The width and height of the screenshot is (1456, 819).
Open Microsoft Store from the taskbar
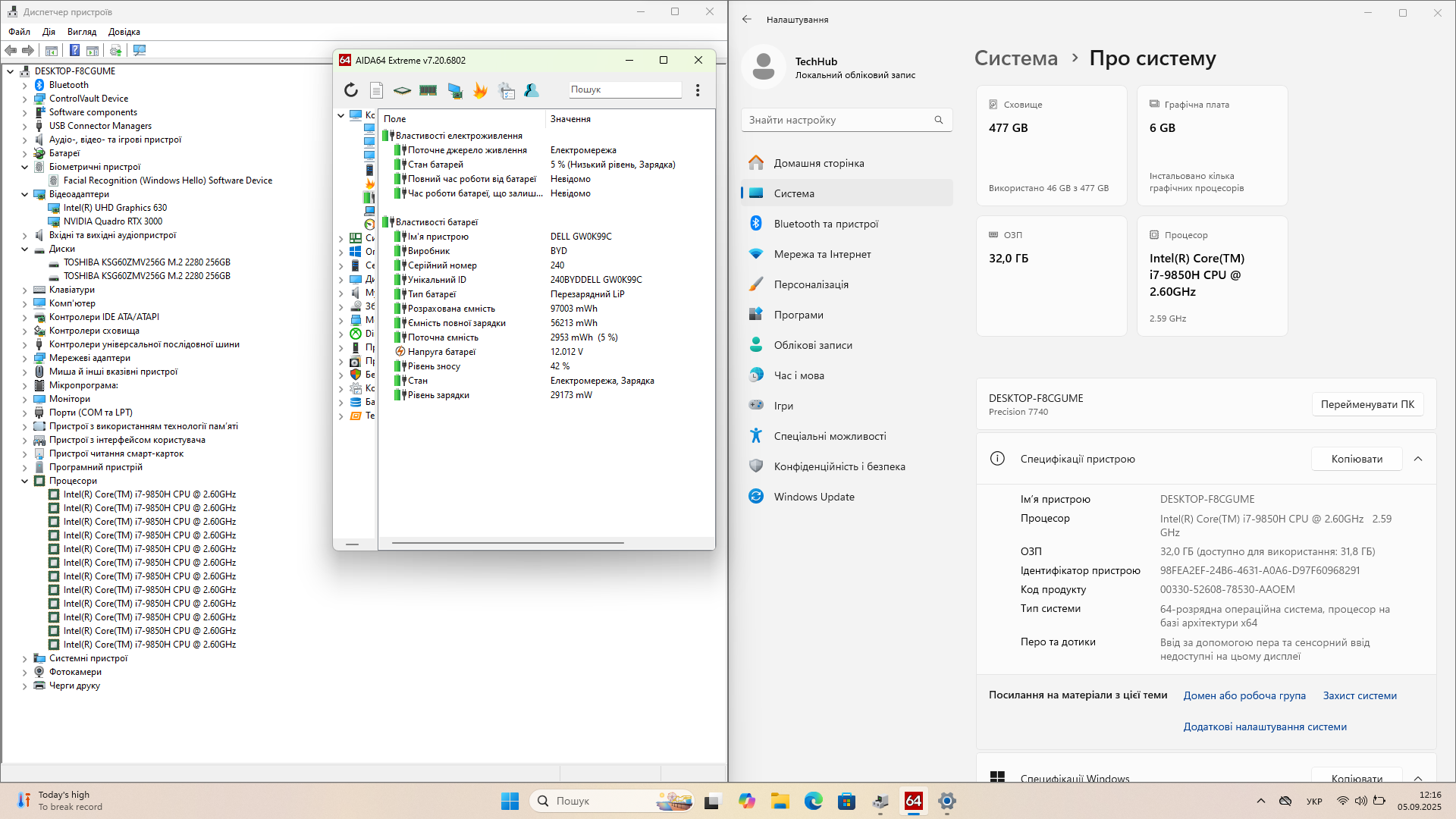click(x=847, y=801)
